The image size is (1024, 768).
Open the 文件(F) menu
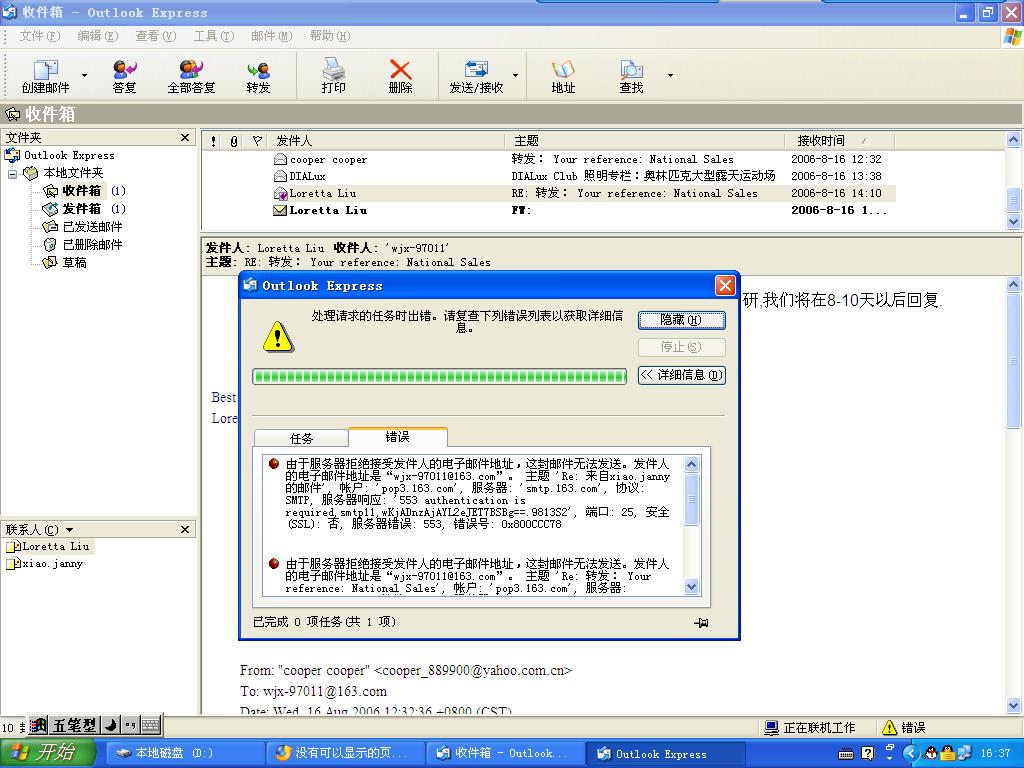tap(39, 36)
